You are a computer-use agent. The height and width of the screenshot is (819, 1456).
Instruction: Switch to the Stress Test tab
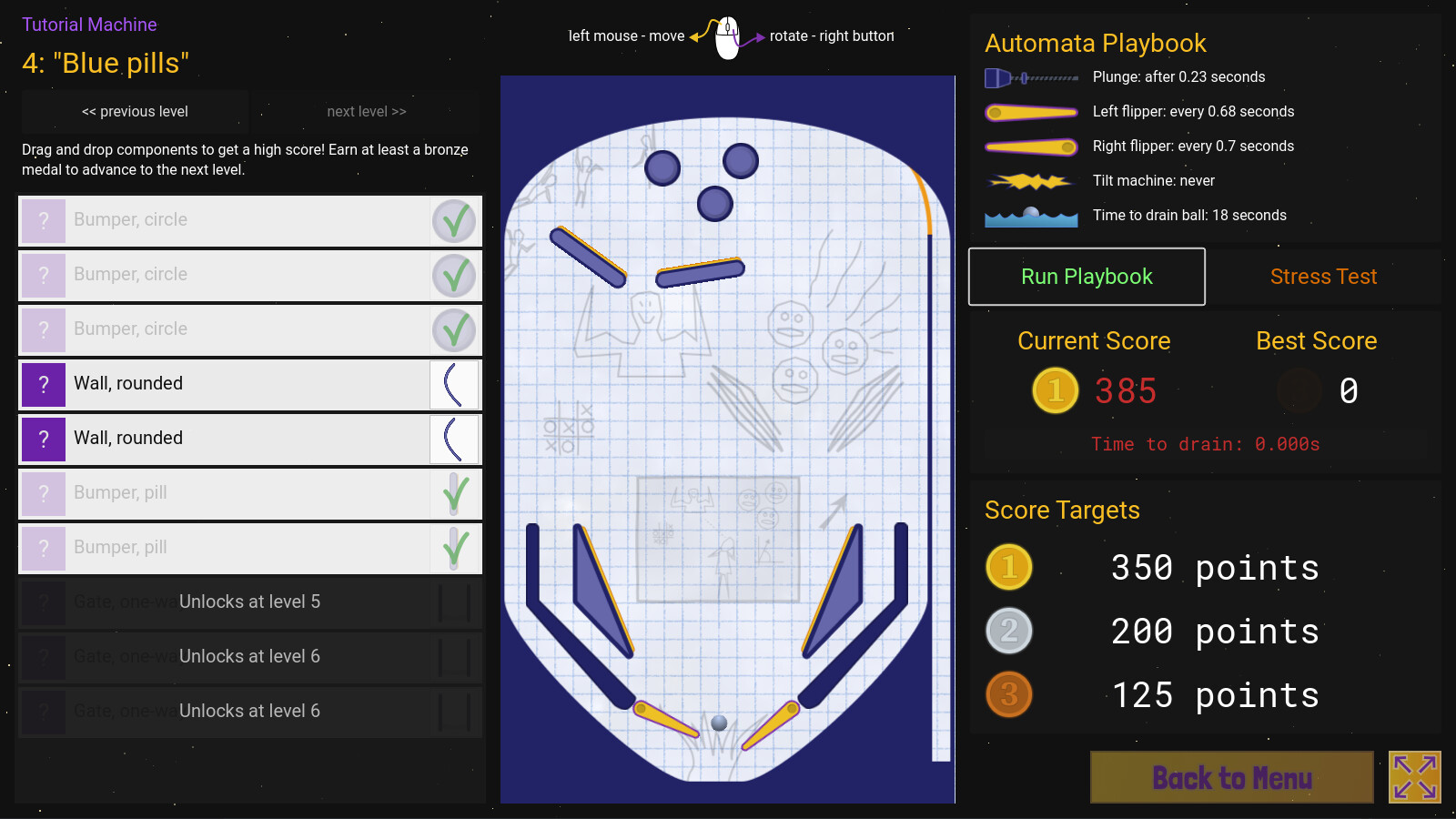pyautogui.click(x=1324, y=277)
